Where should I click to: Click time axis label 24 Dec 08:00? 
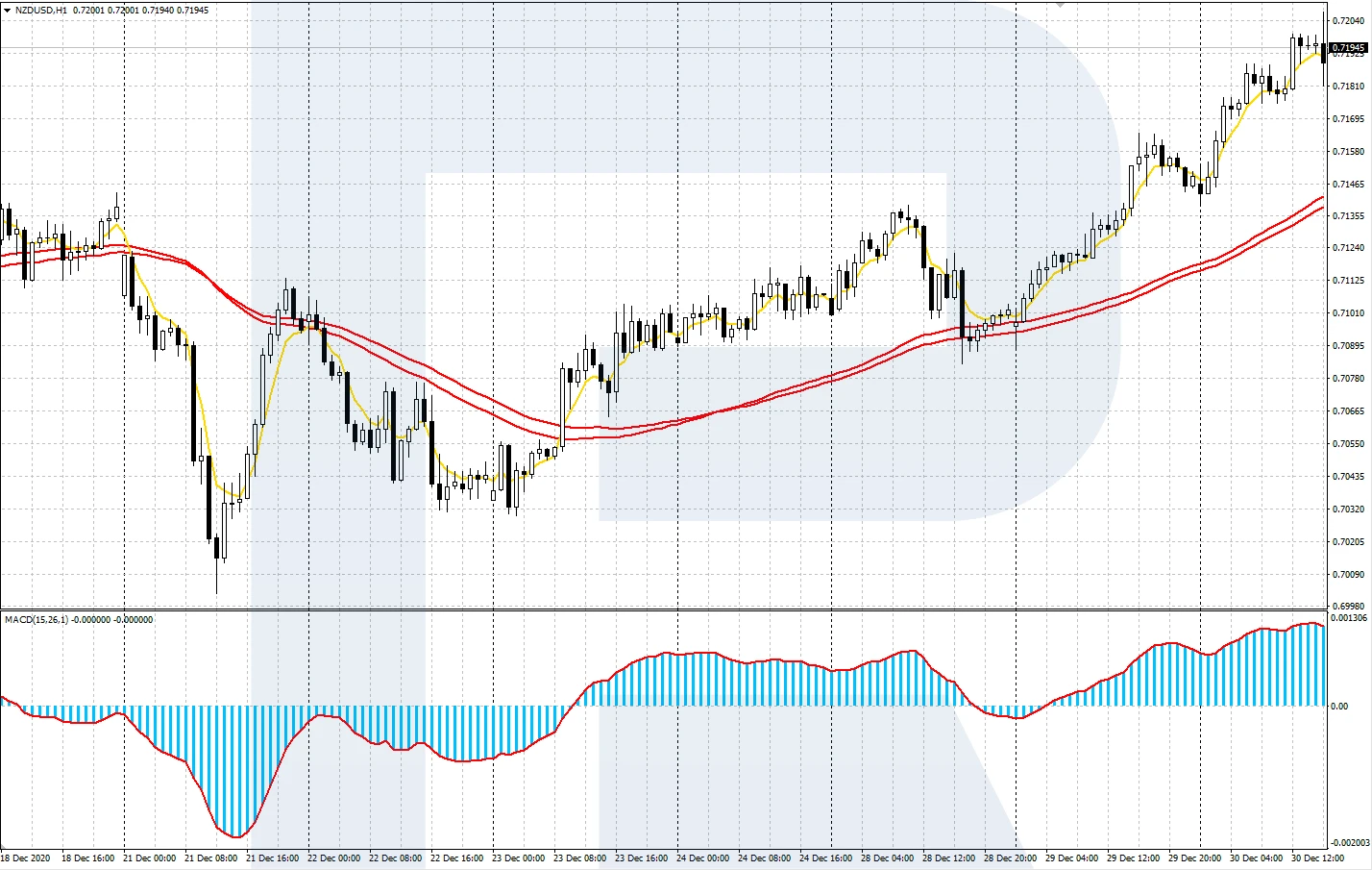tap(765, 858)
